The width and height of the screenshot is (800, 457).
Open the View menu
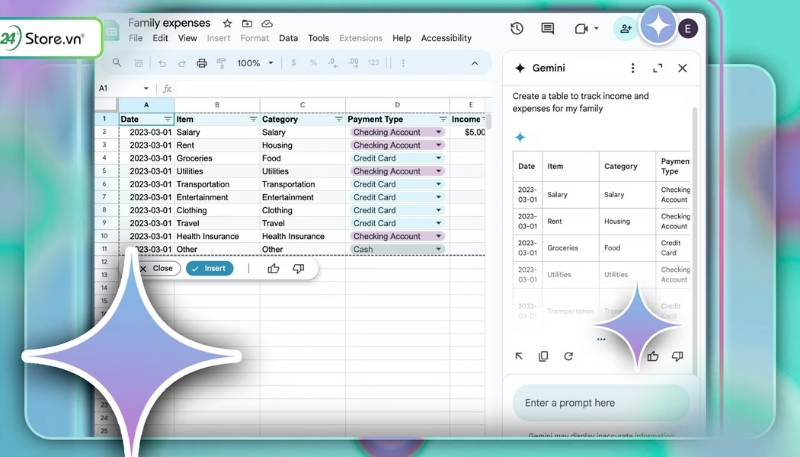tap(187, 38)
